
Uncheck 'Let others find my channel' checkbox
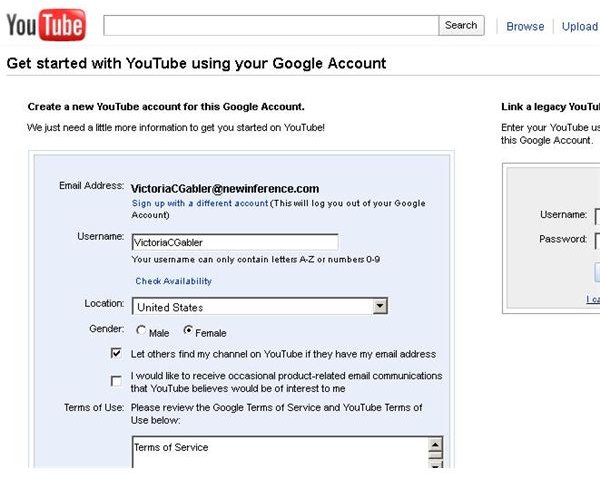point(116,353)
